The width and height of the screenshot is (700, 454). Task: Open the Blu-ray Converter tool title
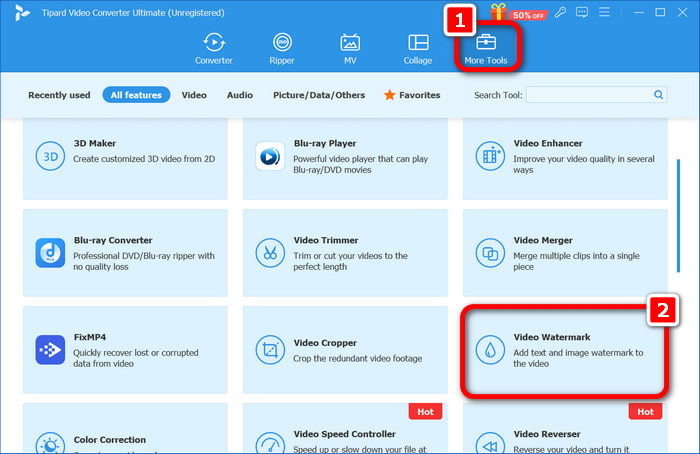point(113,240)
